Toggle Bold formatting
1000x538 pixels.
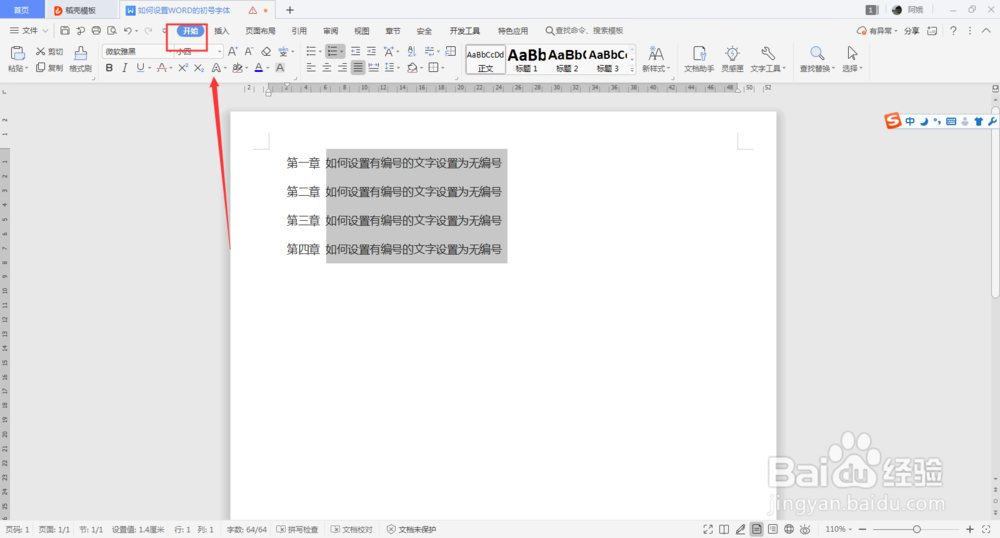coord(109,68)
